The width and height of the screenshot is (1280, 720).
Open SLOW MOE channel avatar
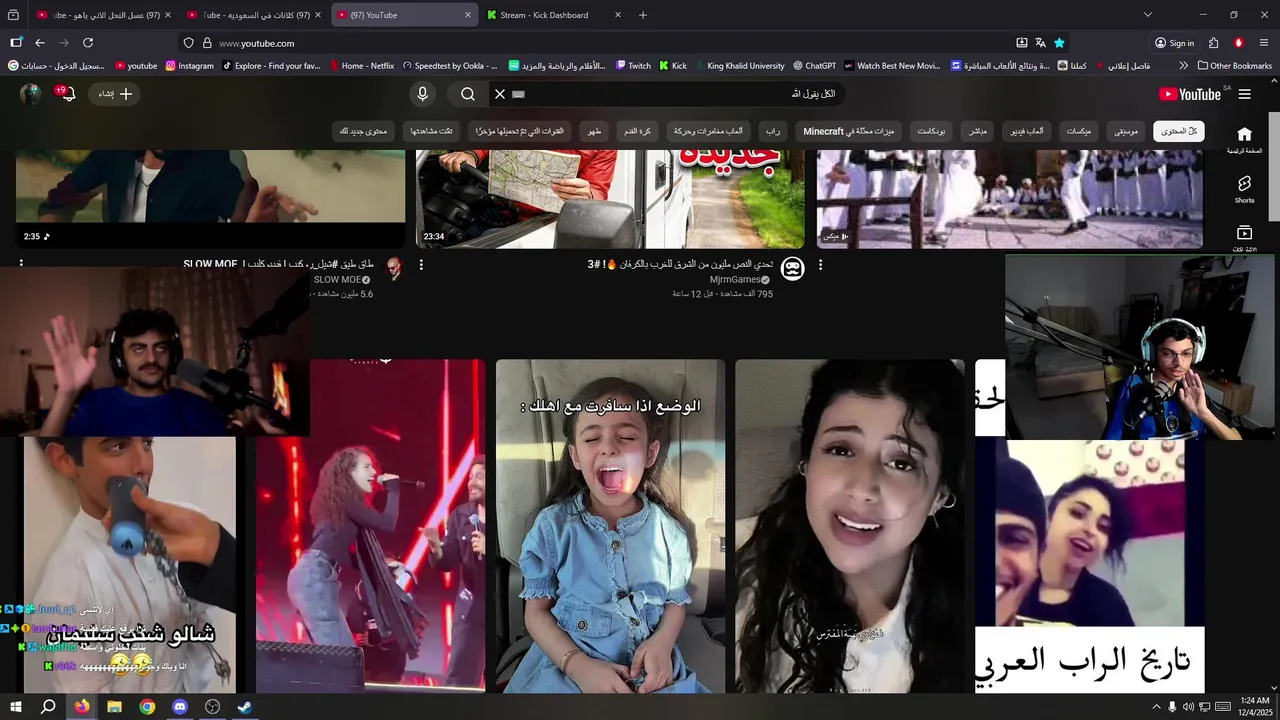[x=394, y=267]
